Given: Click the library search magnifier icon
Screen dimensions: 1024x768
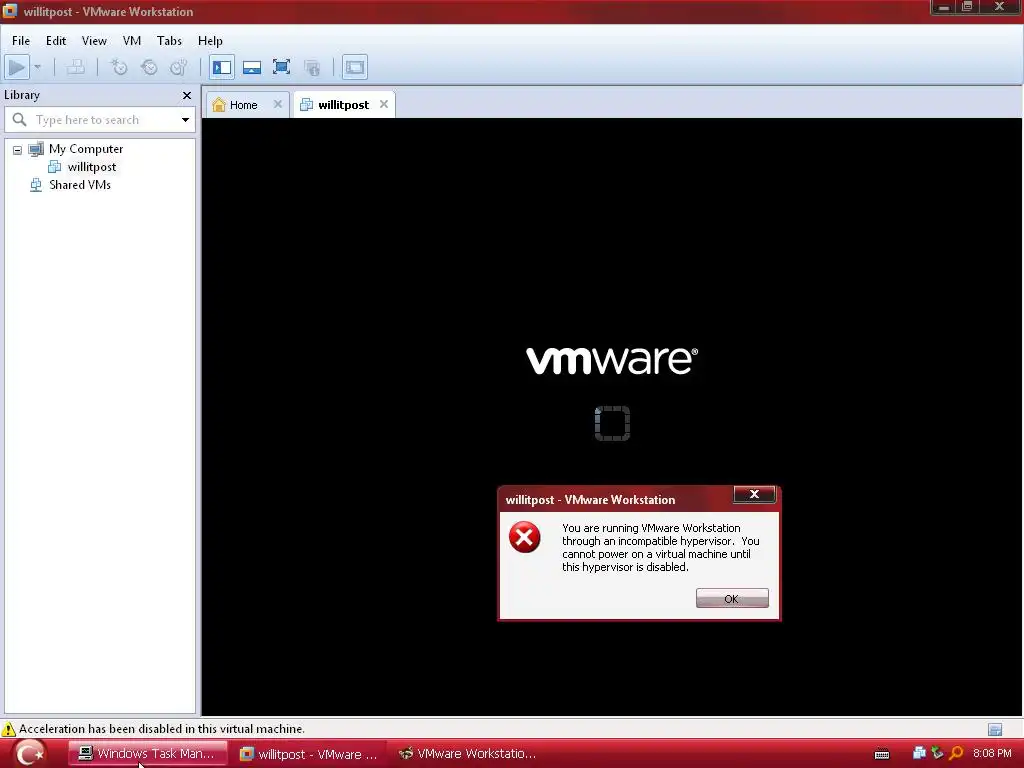Looking at the screenshot, I should click(20, 120).
